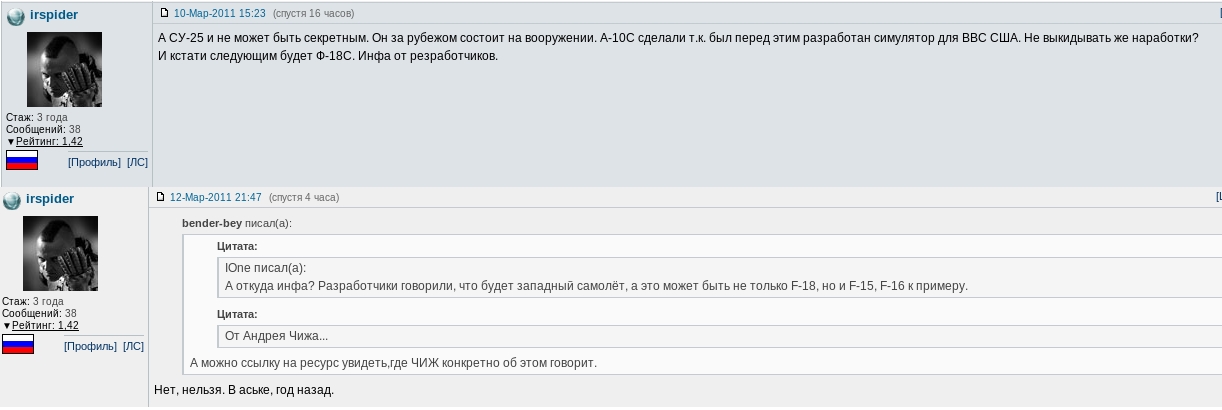Click the irspider username in the second post
1222x410 pixels.
[x=50, y=199]
